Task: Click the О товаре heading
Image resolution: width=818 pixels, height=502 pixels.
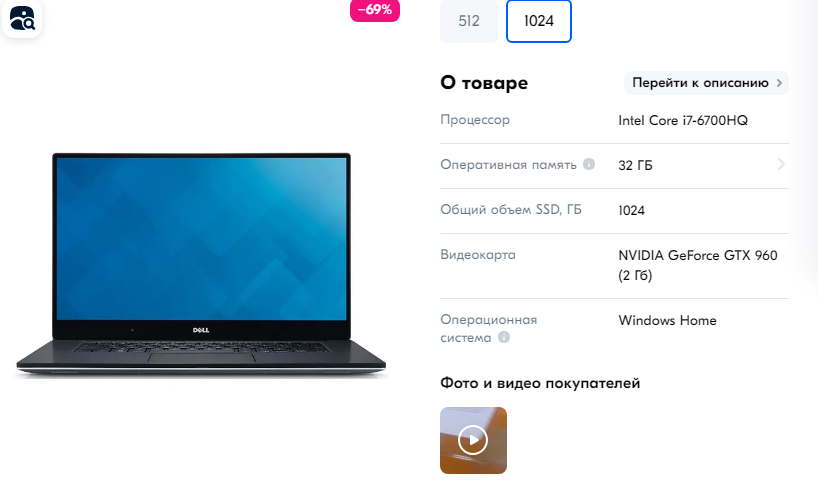Action: pyautogui.click(x=484, y=82)
